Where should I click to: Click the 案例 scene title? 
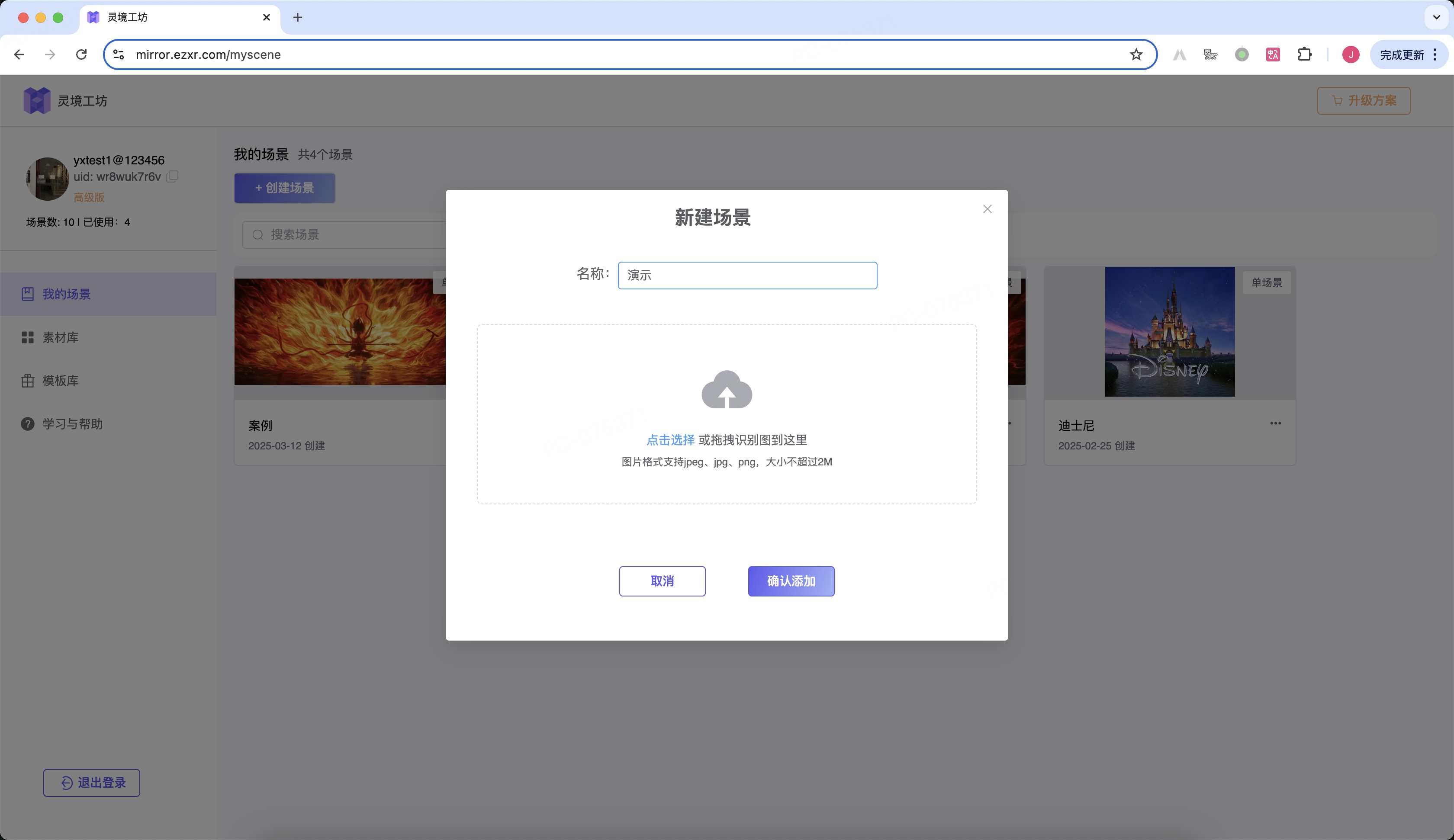click(x=260, y=426)
